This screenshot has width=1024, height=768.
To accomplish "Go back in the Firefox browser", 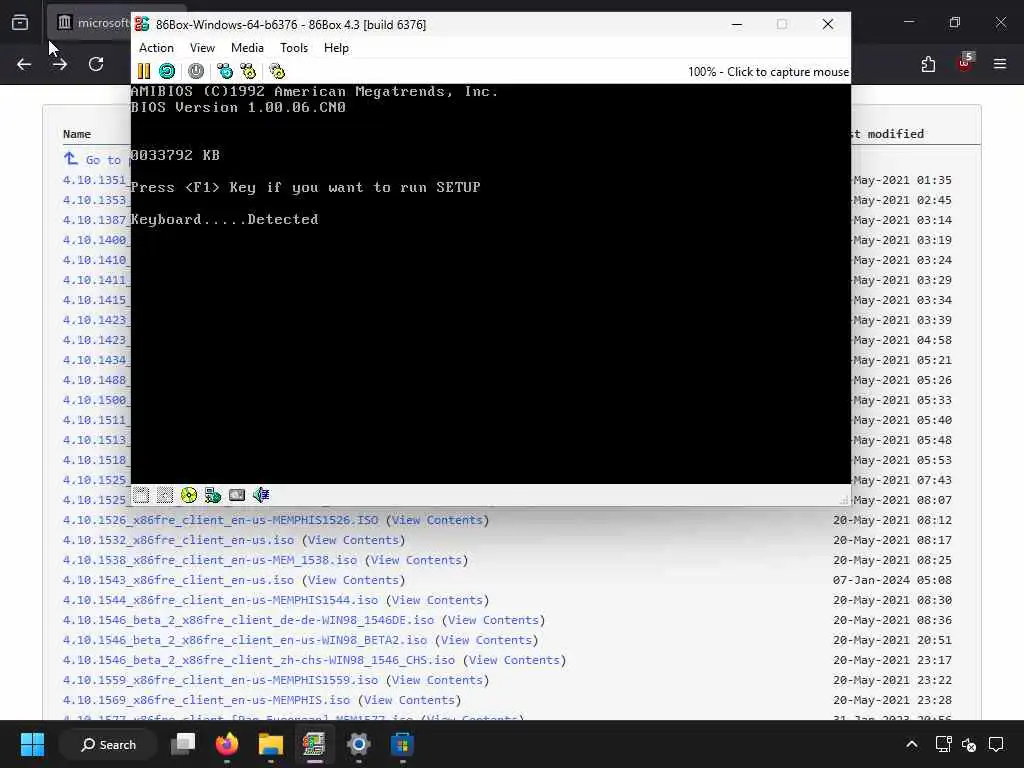I will (24, 64).
